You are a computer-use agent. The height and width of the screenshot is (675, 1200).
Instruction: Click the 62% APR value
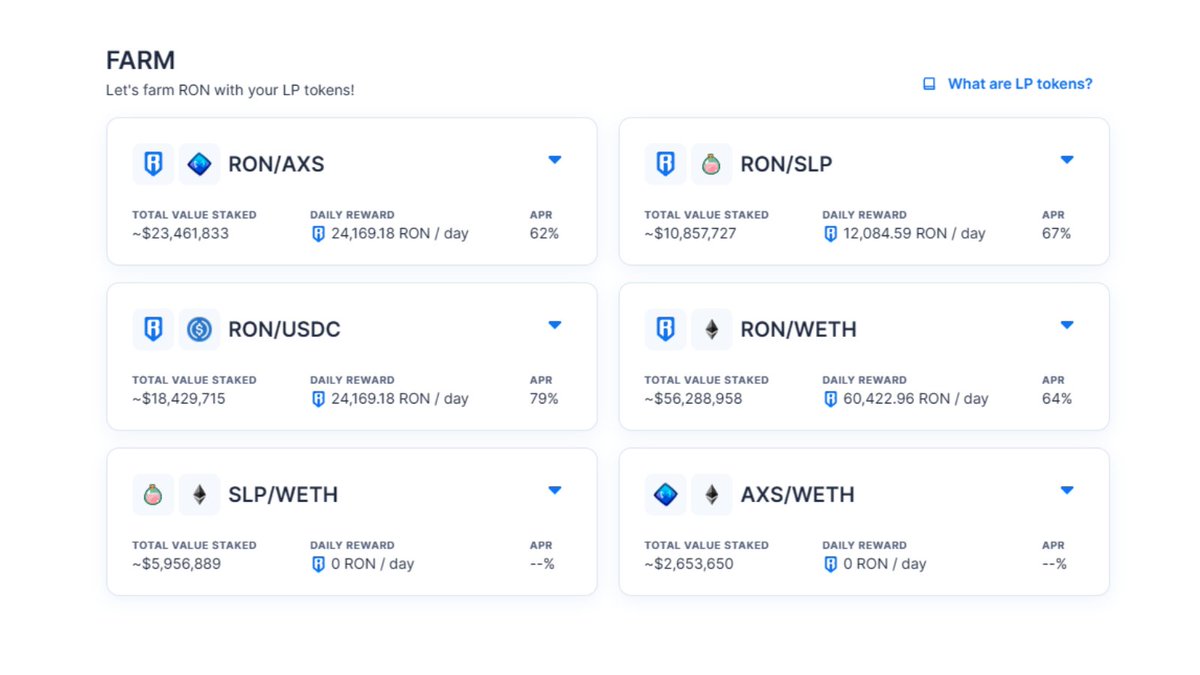pyautogui.click(x=544, y=234)
